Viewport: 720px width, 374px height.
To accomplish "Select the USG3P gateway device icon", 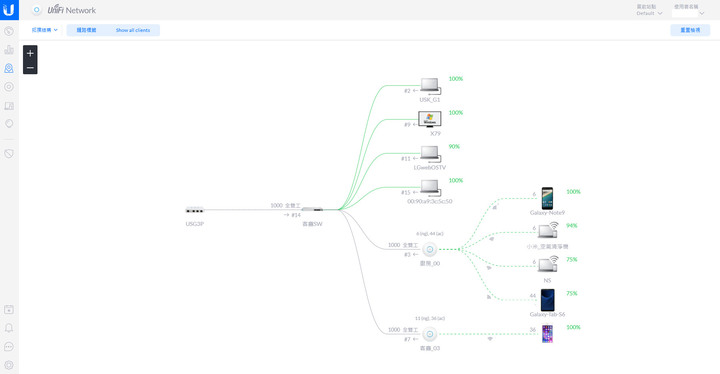I will point(195,210).
